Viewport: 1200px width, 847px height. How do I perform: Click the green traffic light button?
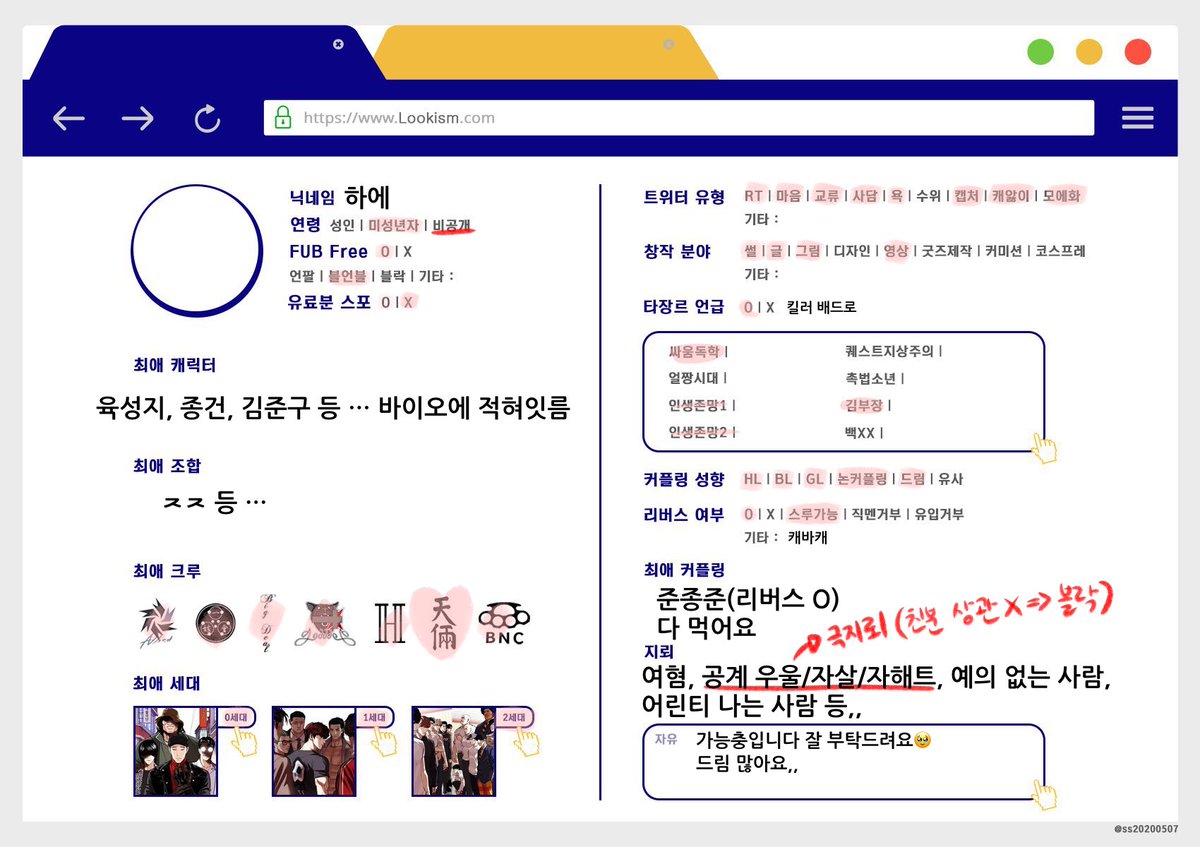pos(1040,50)
